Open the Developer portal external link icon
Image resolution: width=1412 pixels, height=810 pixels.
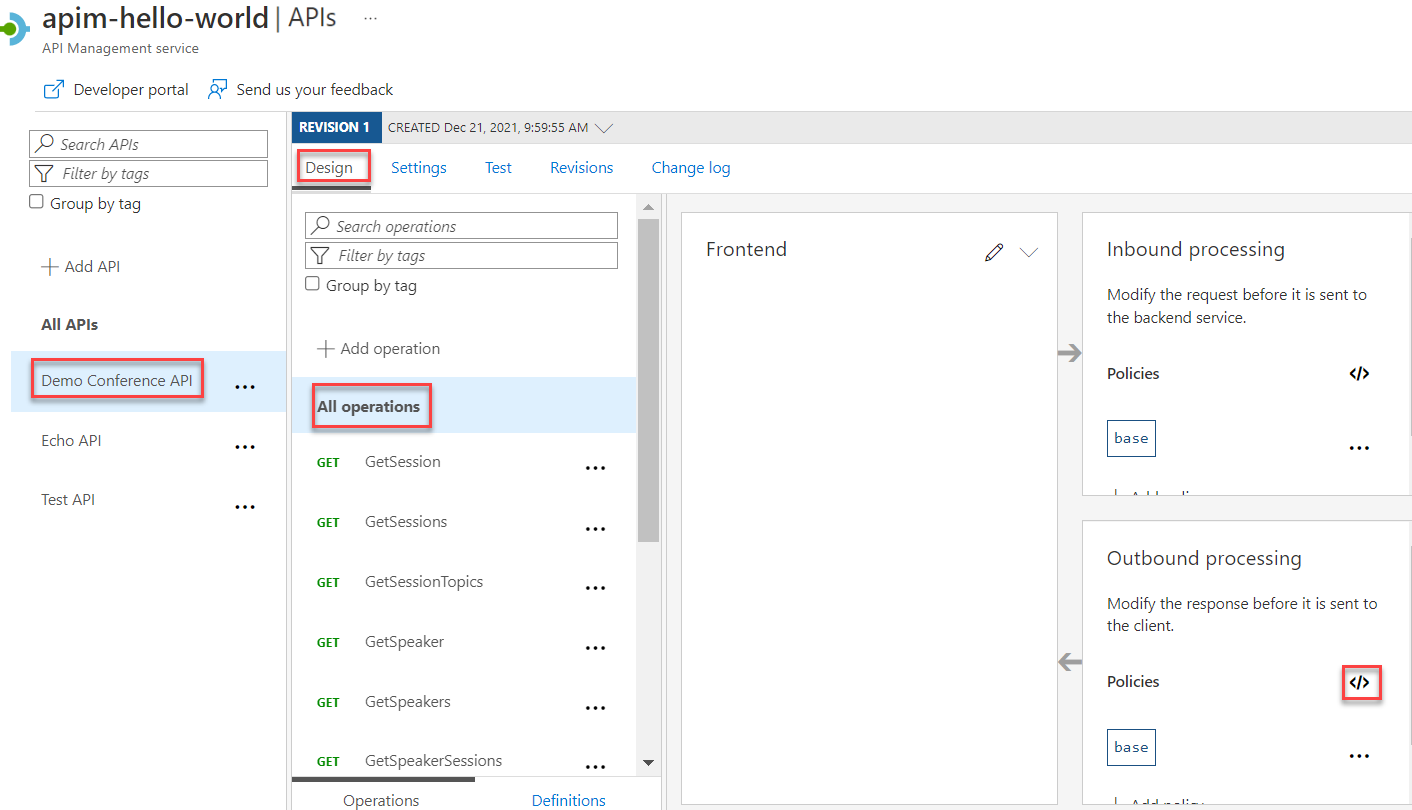53,90
